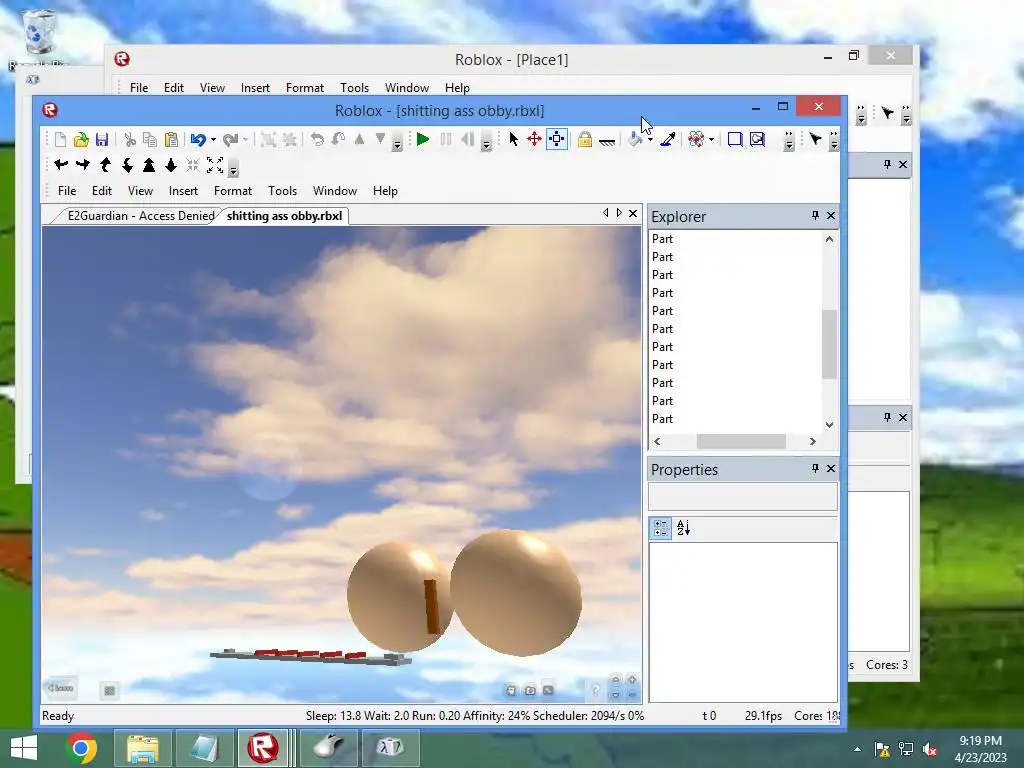
Task: Toggle Categorized view in Properties
Action: (660, 528)
